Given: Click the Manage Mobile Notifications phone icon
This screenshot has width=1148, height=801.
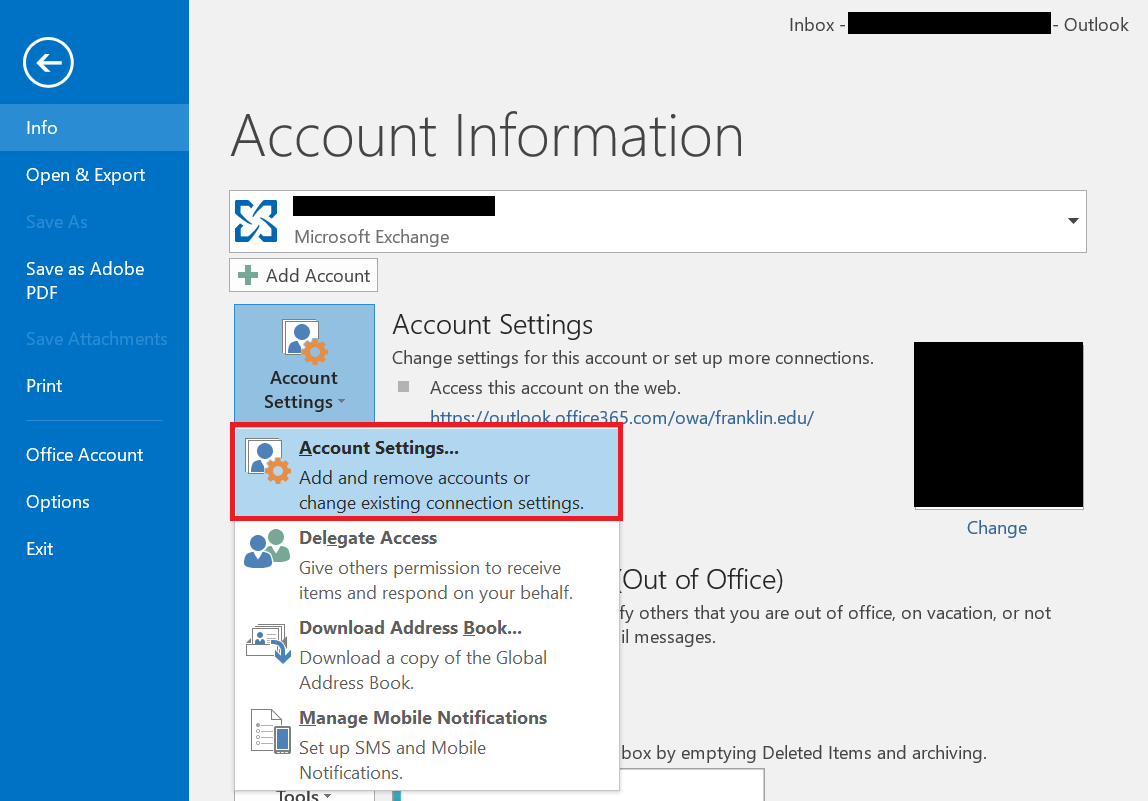Looking at the screenshot, I should point(271,731).
